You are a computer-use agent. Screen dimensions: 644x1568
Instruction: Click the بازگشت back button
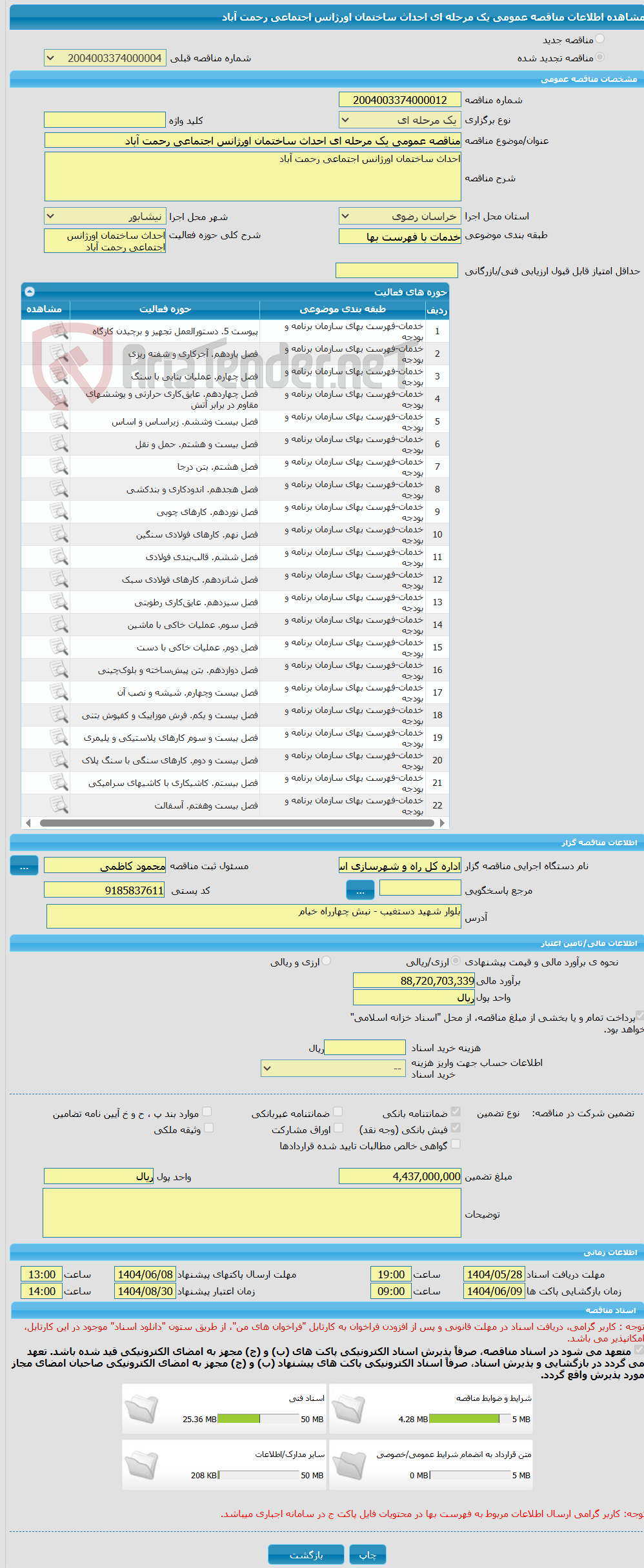(x=306, y=1554)
